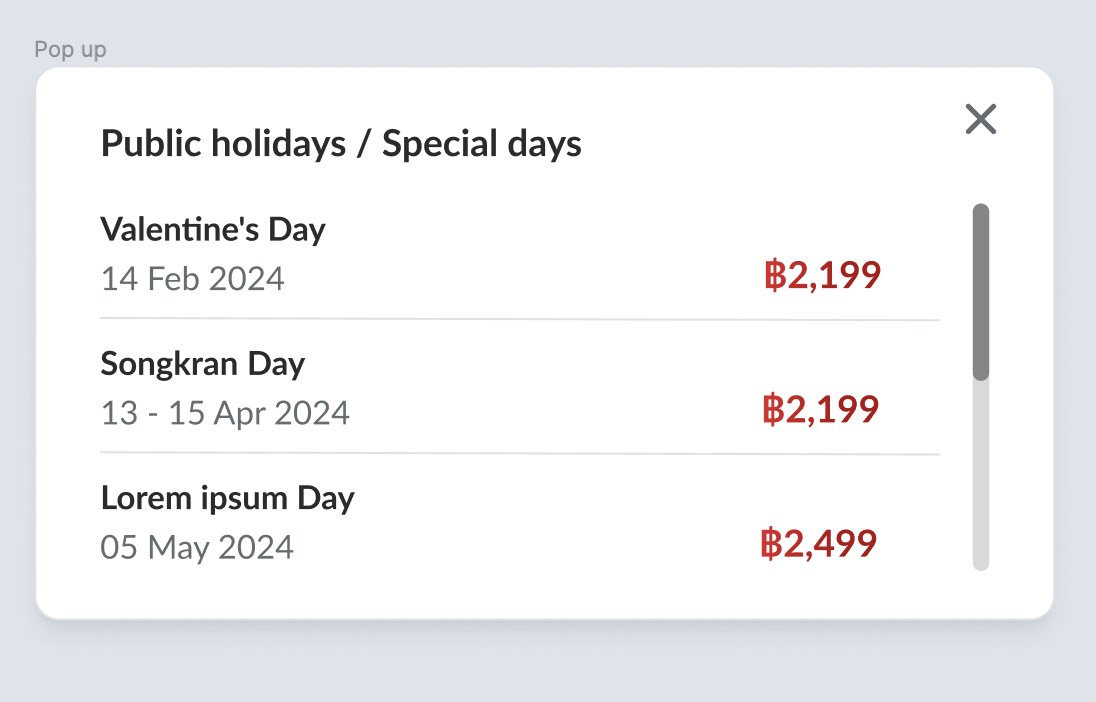The width and height of the screenshot is (1096, 702).
Task: Click the 05 May 2024 date
Action: click(x=197, y=546)
